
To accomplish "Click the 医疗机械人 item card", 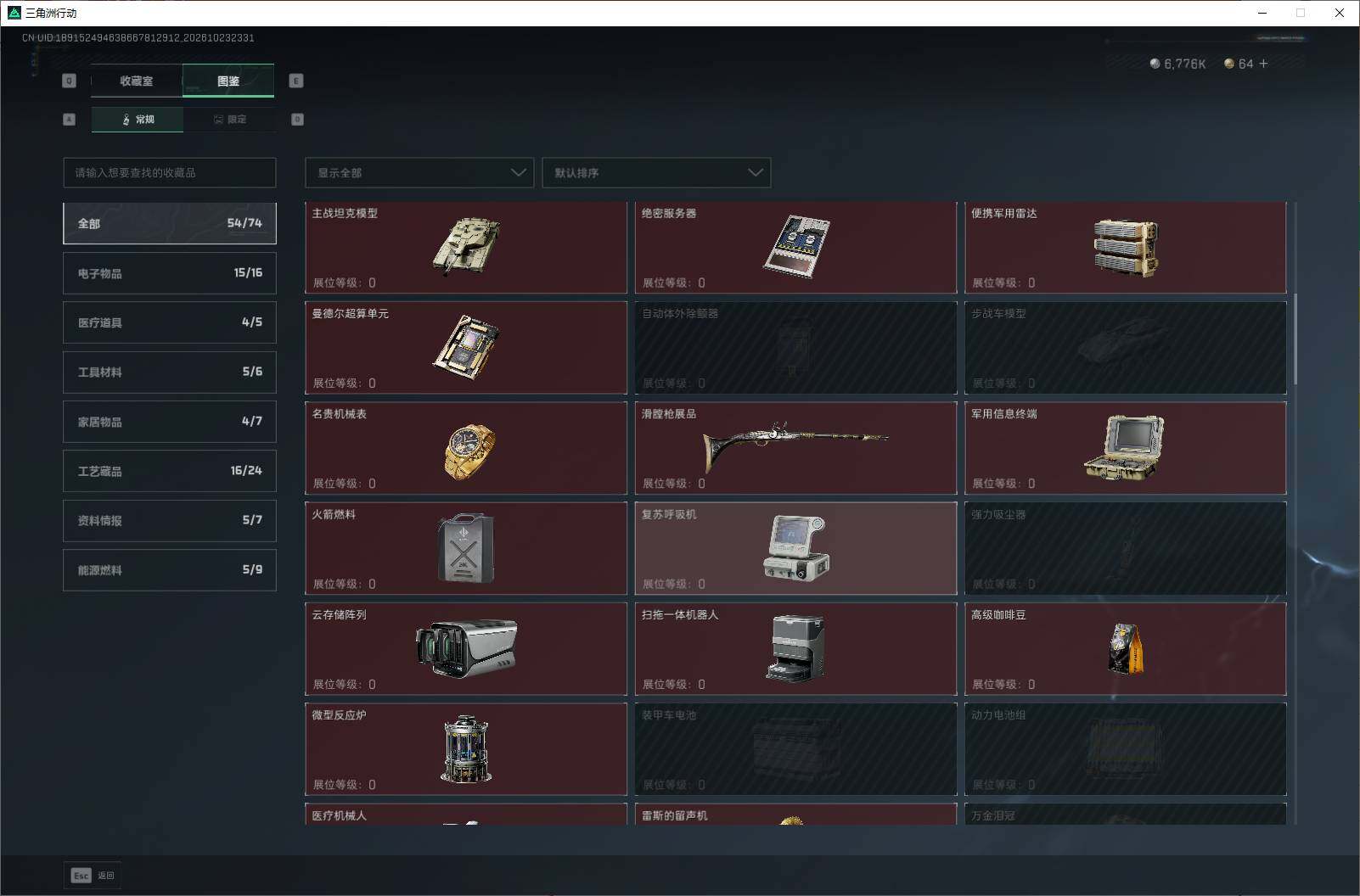I will coord(466,815).
